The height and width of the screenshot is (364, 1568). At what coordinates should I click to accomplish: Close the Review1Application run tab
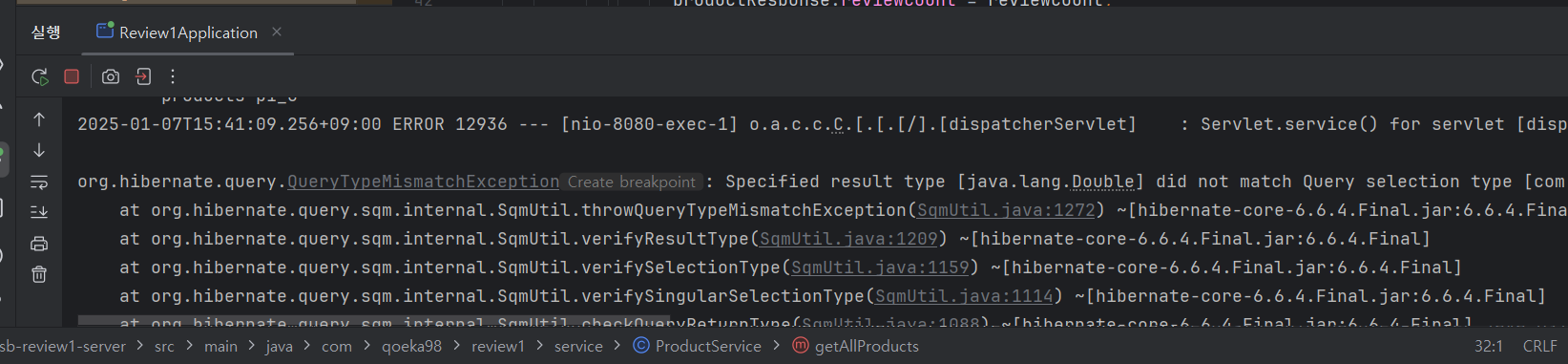point(277,32)
